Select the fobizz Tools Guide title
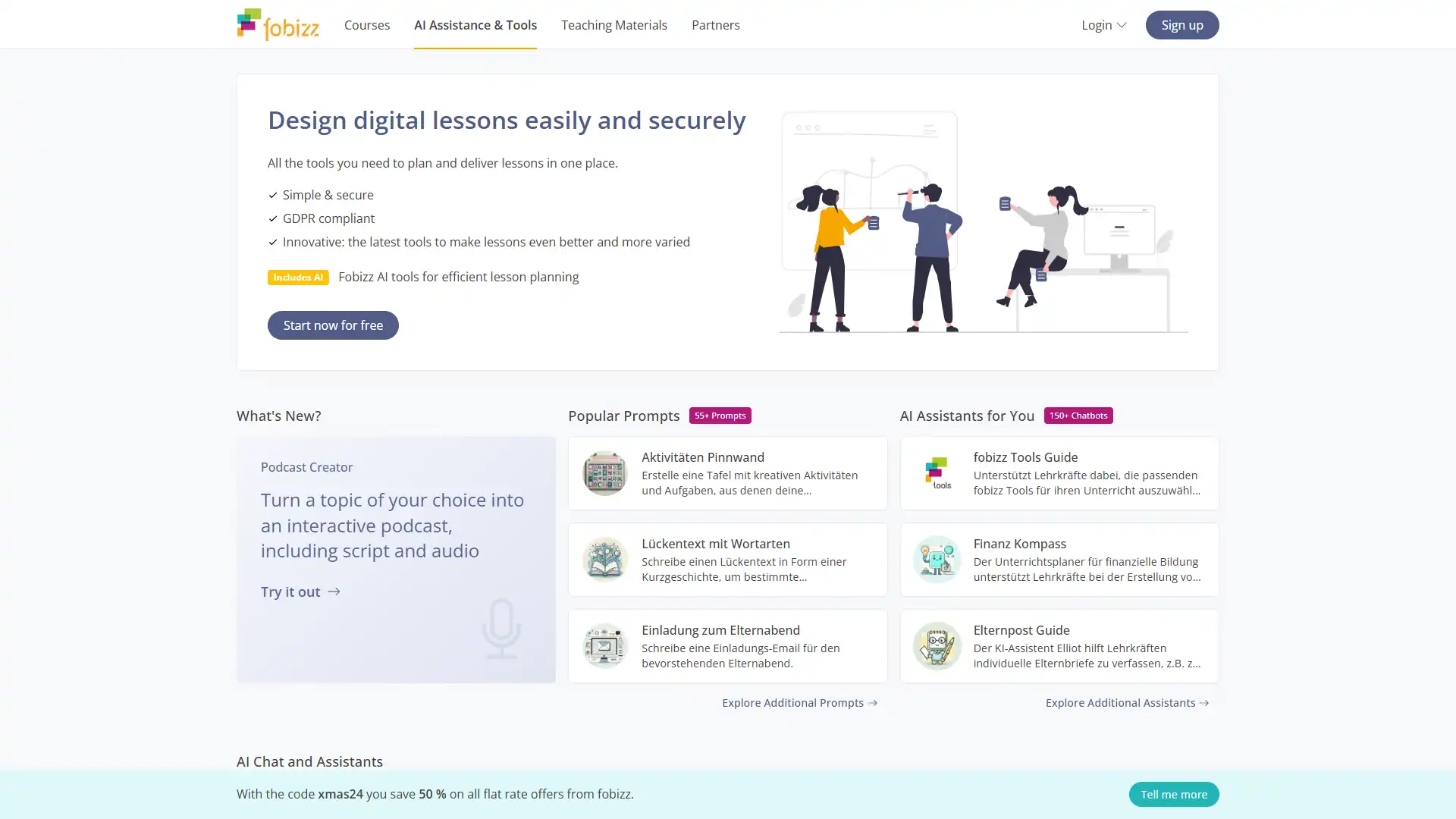This screenshot has width=1456, height=819. pyautogui.click(x=1025, y=457)
